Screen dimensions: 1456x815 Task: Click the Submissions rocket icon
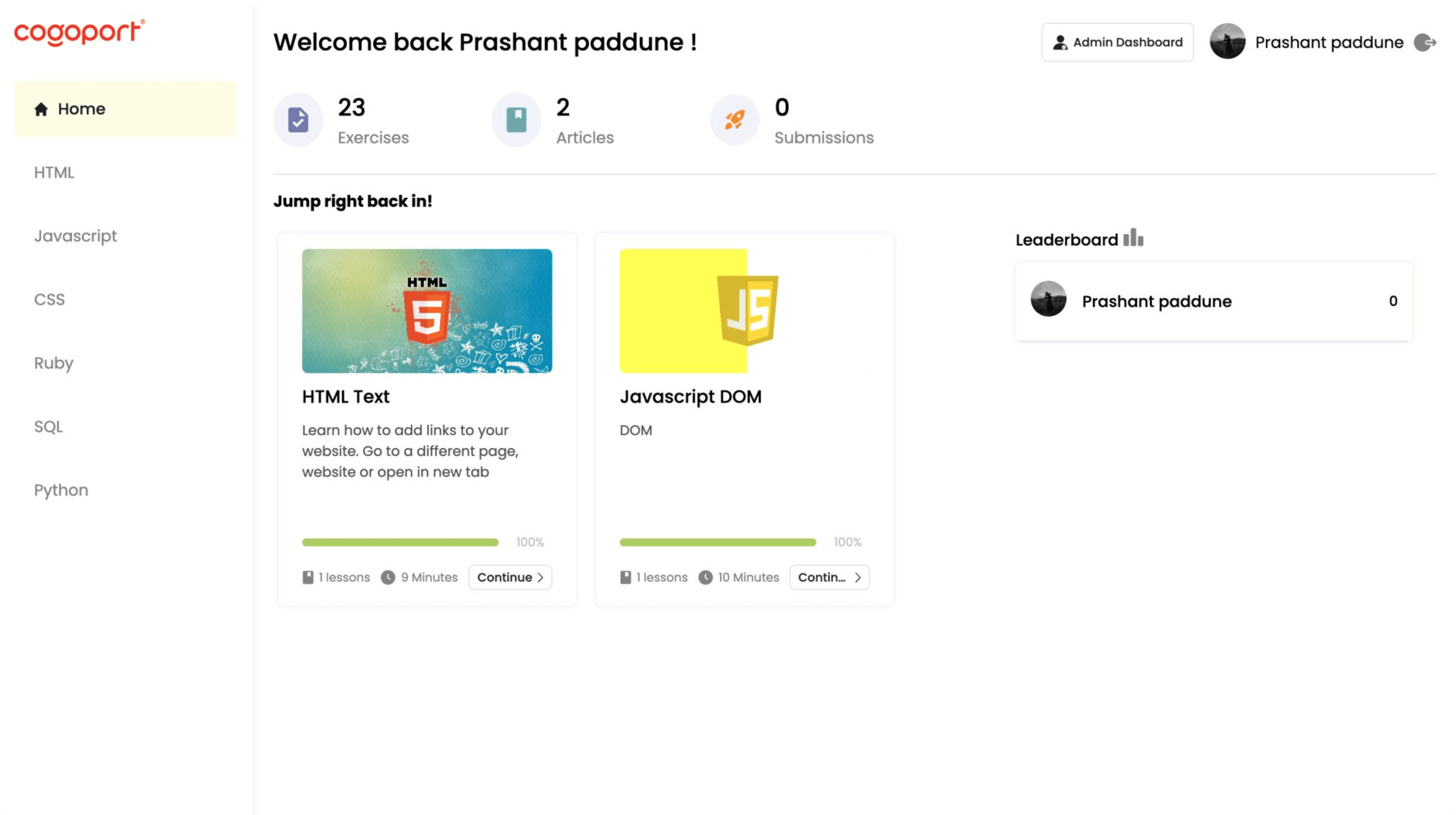pyautogui.click(x=734, y=120)
